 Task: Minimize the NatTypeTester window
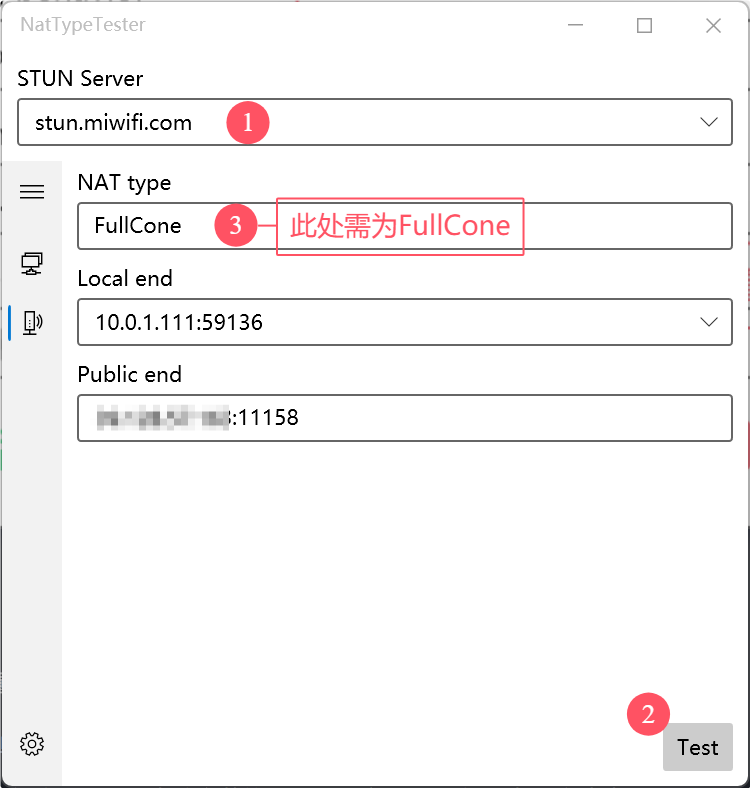tap(576, 26)
